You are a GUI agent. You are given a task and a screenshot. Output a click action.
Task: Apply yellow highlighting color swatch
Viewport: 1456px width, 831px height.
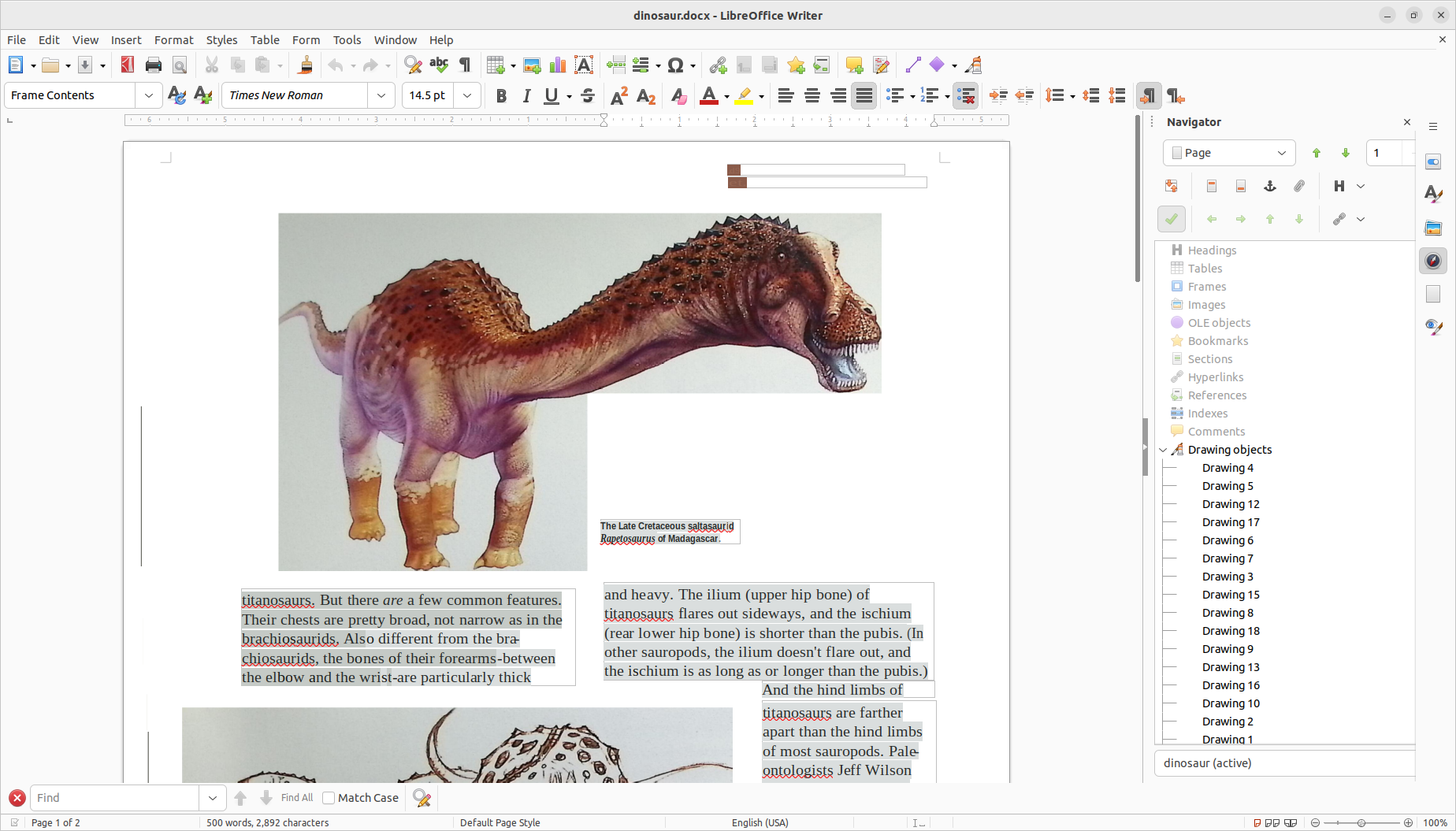[744, 96]
